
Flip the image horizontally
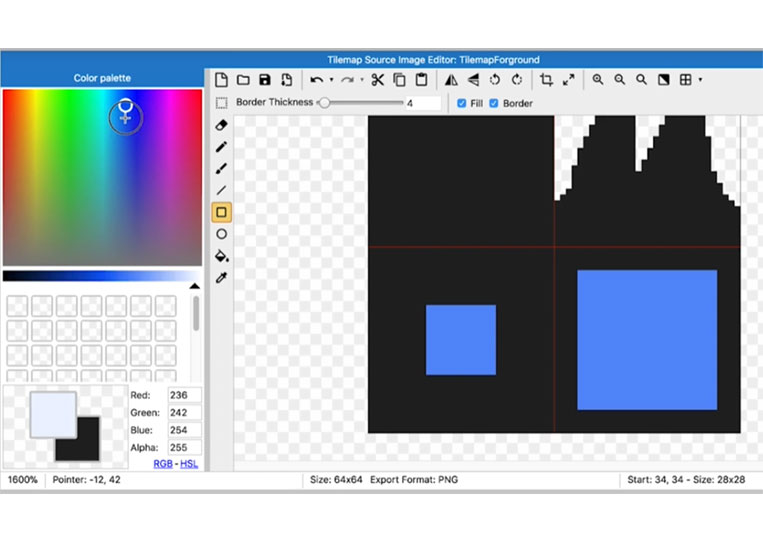[451, 80]
